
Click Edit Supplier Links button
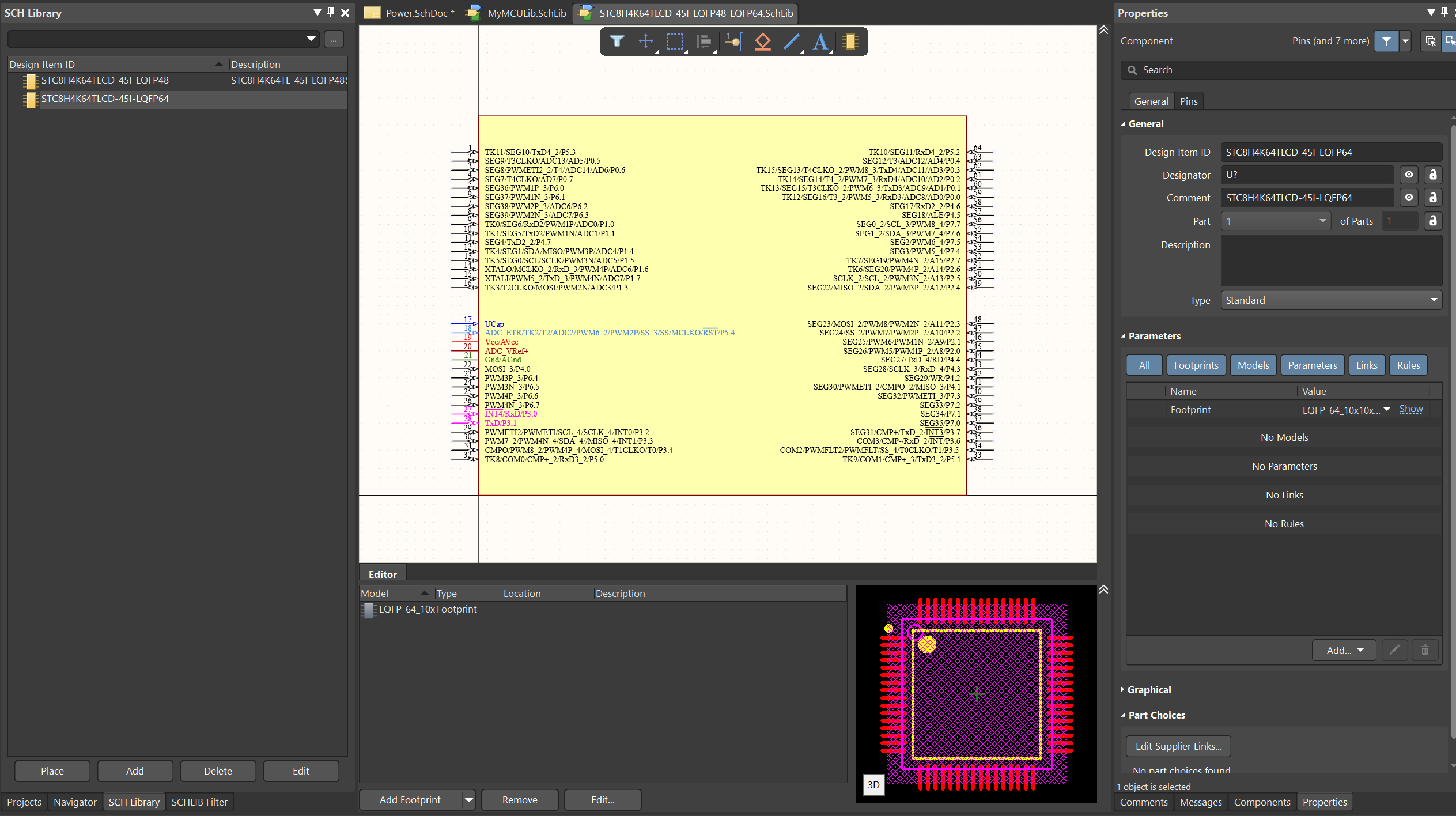(1178, 746)
